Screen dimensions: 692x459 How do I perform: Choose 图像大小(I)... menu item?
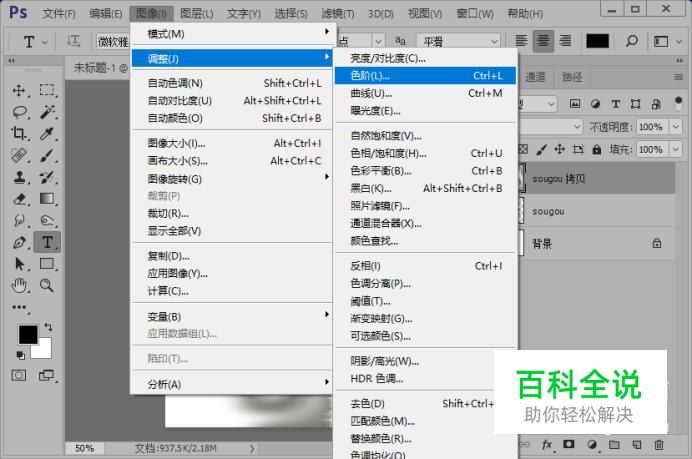(232, 143)
